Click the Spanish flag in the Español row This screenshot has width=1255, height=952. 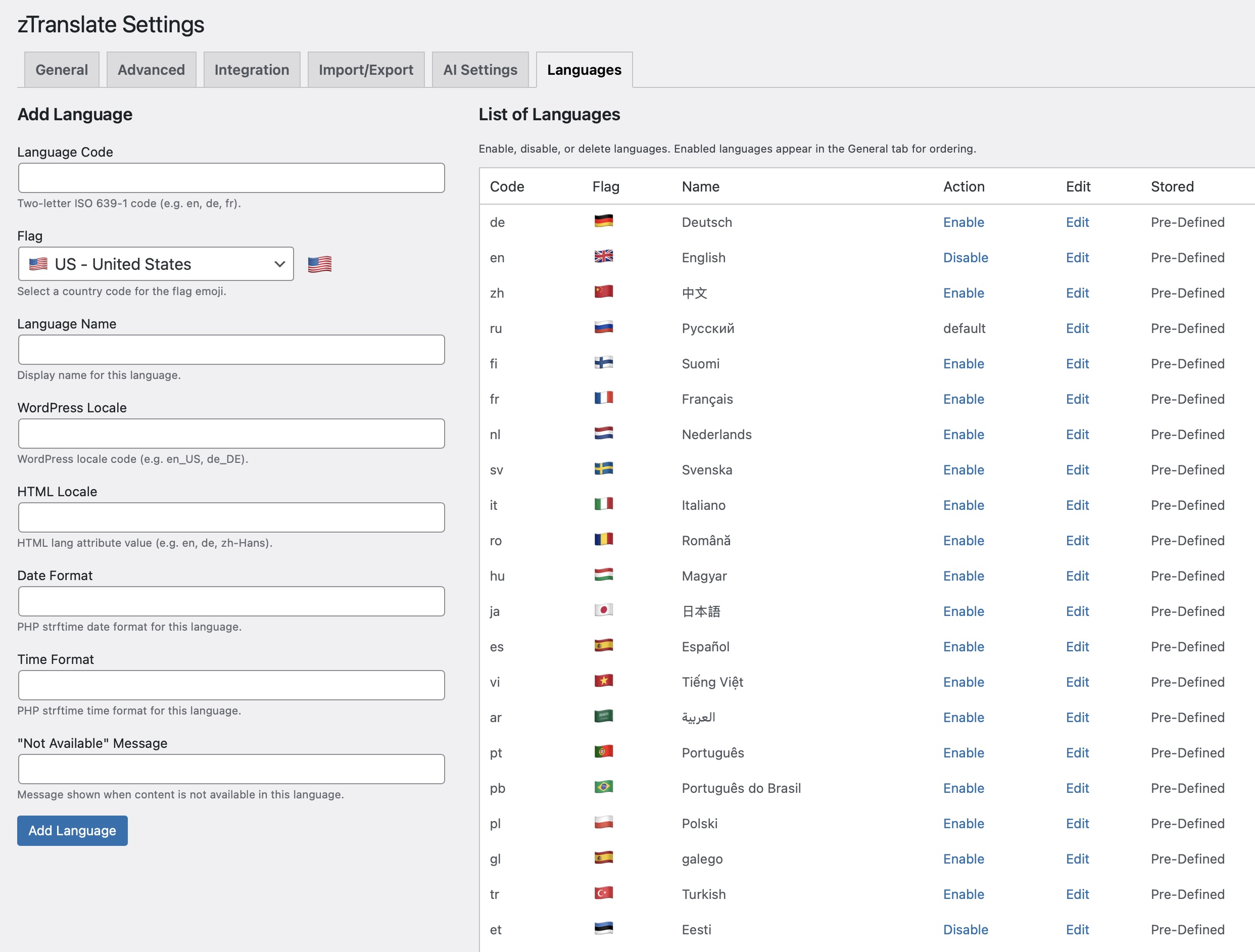coord(603,645)
